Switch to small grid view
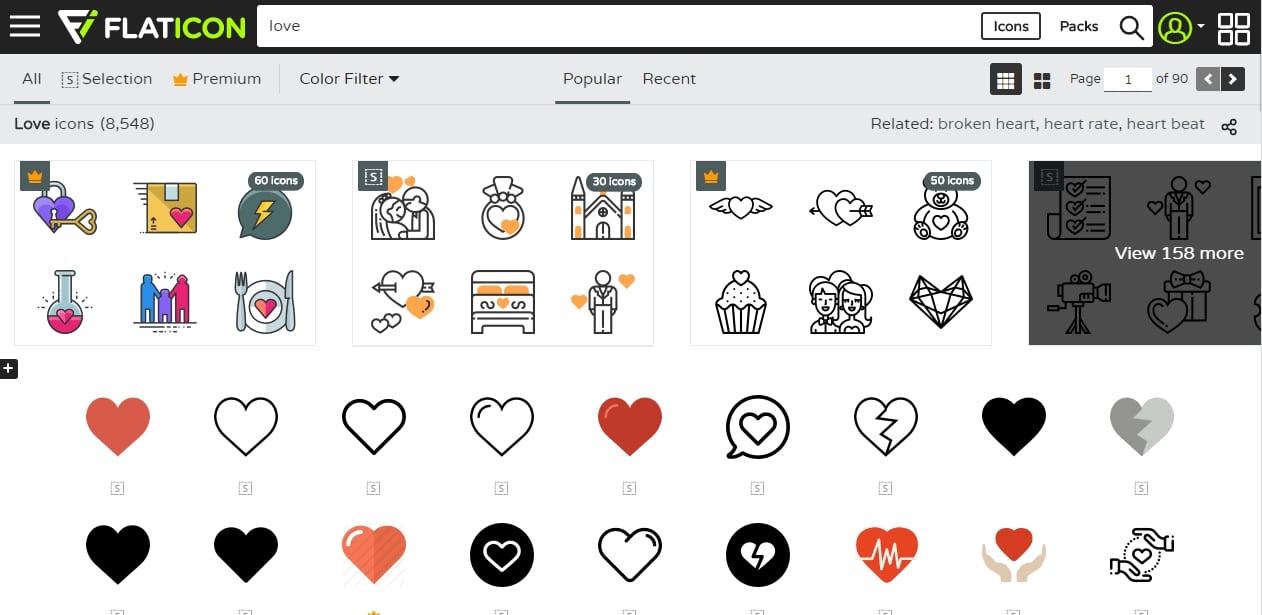1262x615 pixels. [x=1006, y=80]
